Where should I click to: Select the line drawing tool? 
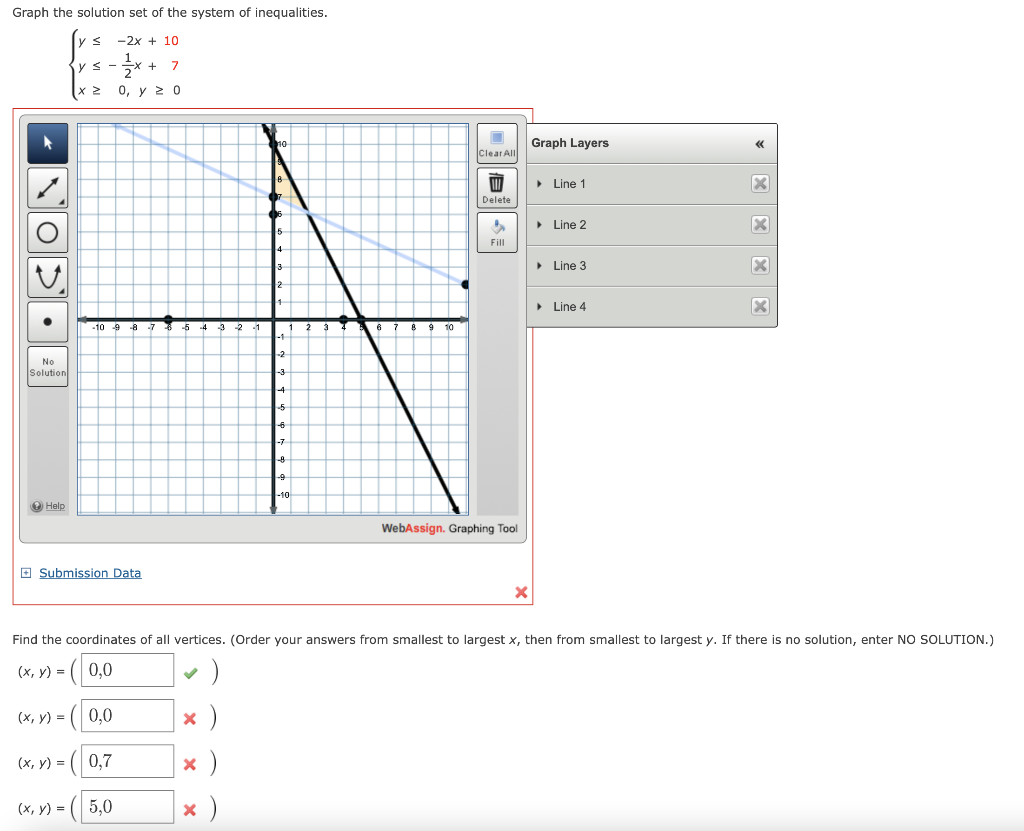coord(46,187)
